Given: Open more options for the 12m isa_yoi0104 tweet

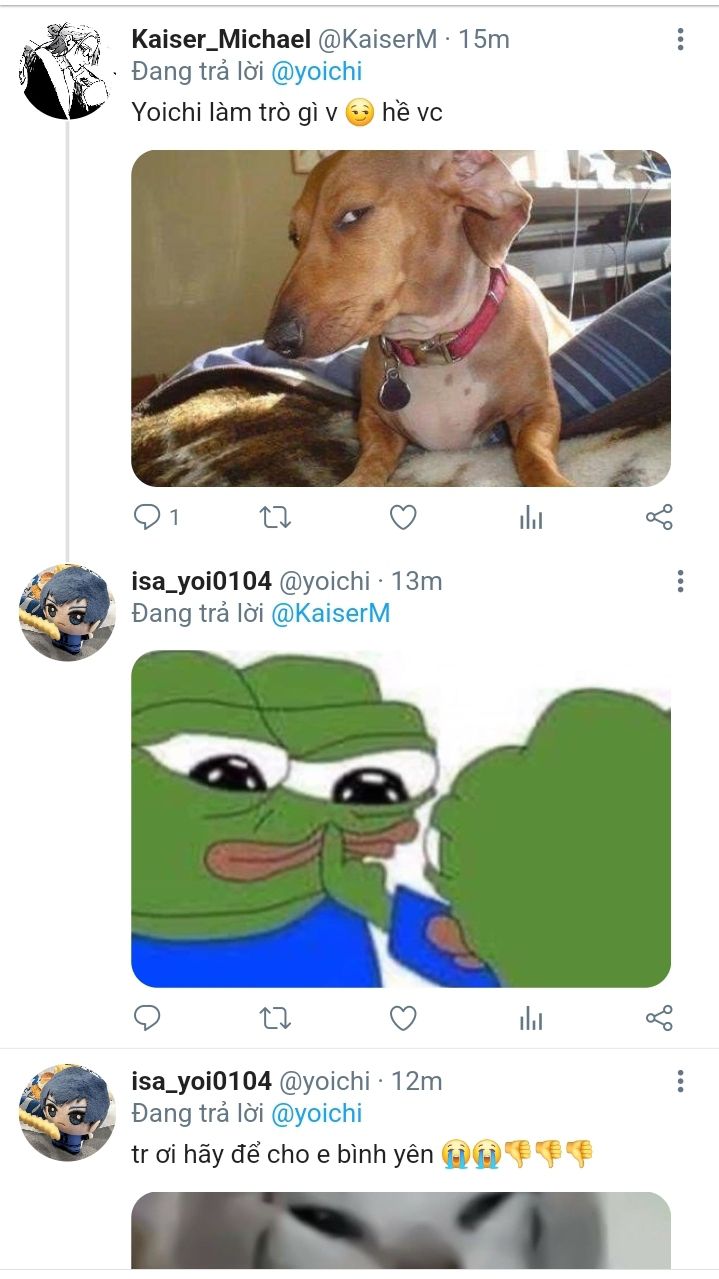Looking at the screenshot, I should coord(680,1081).
